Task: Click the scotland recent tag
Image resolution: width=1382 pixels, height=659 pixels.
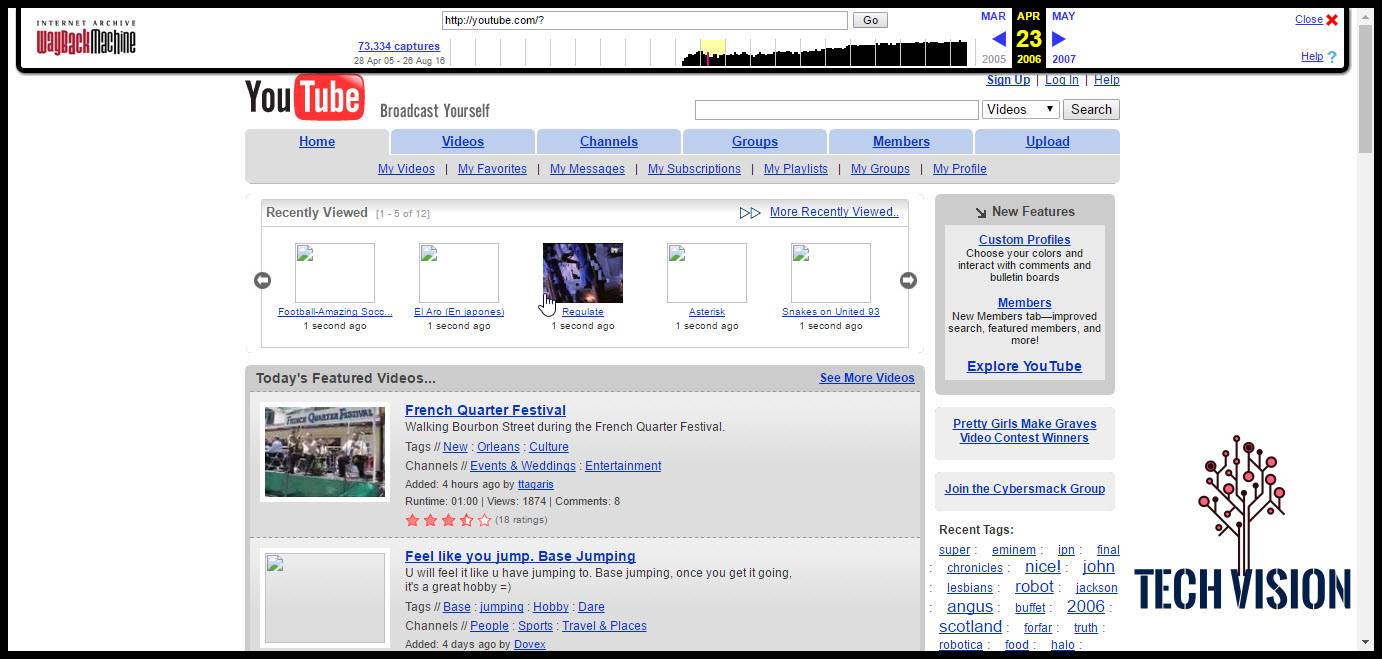Action: (970, 626)
